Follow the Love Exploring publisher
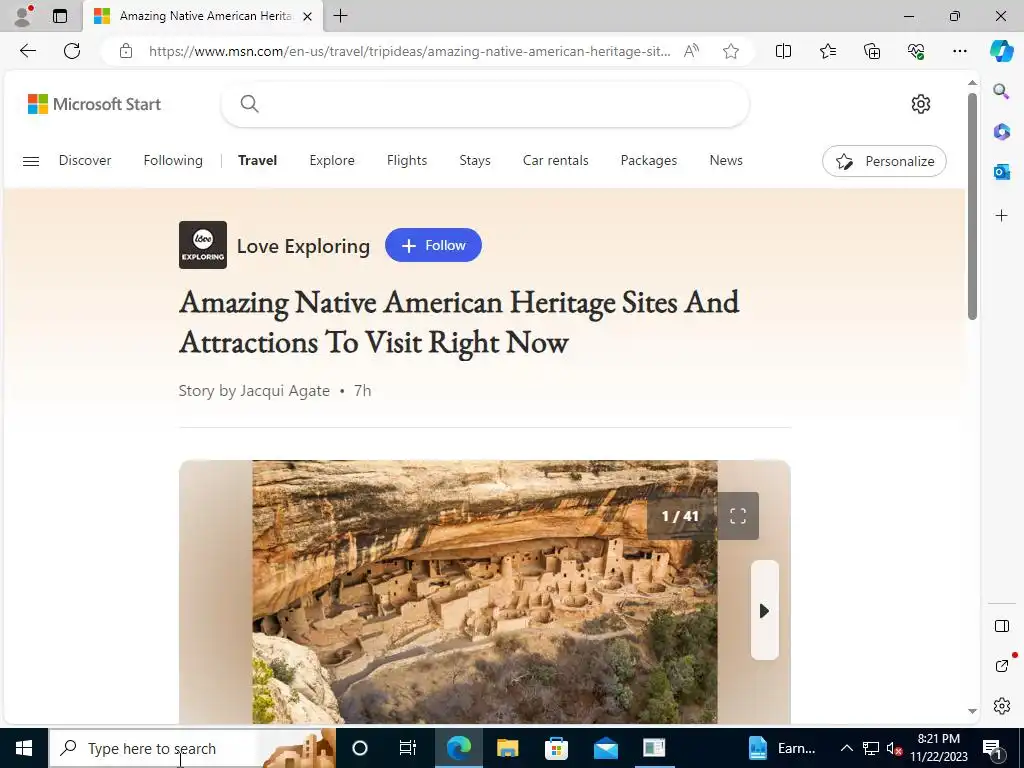The height and width of the screenshot is (768, 1024). [433, 245]
